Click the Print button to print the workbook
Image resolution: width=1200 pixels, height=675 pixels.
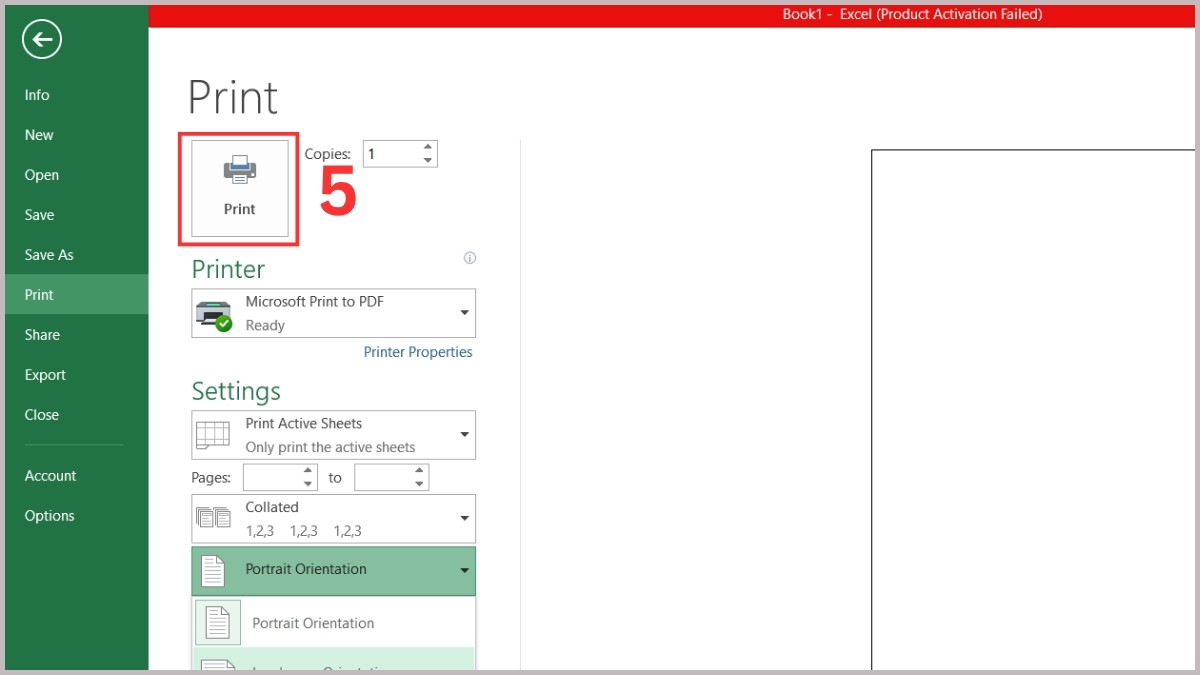238,189
